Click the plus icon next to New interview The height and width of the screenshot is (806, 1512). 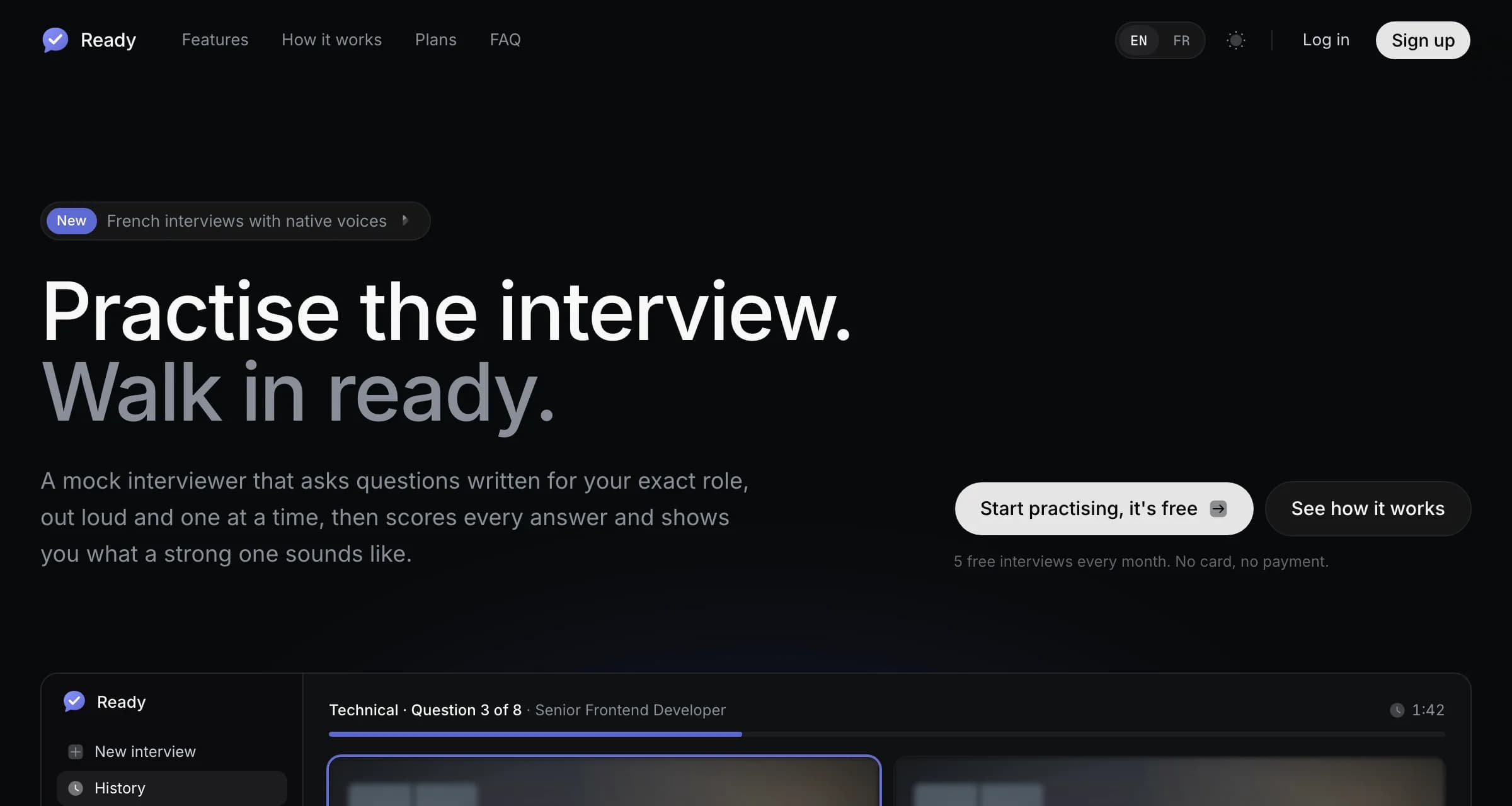pyautogui.click(x=76, y=752)
